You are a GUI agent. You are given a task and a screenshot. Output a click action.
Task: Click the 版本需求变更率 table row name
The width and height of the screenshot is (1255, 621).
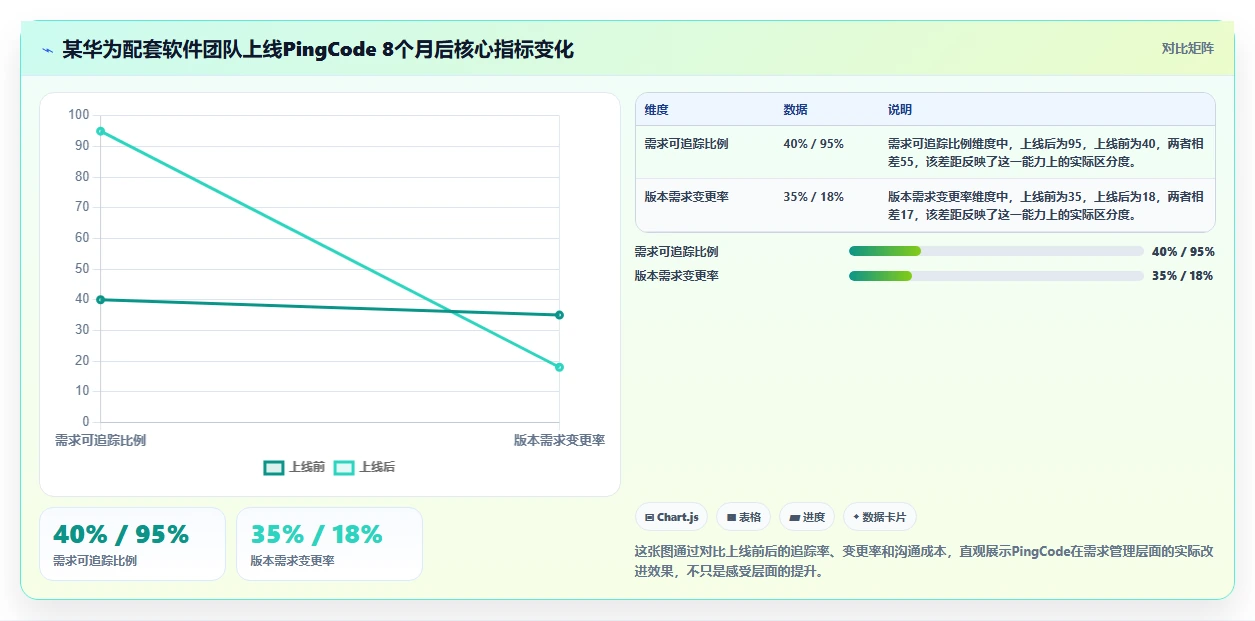(x=687, y=197)
